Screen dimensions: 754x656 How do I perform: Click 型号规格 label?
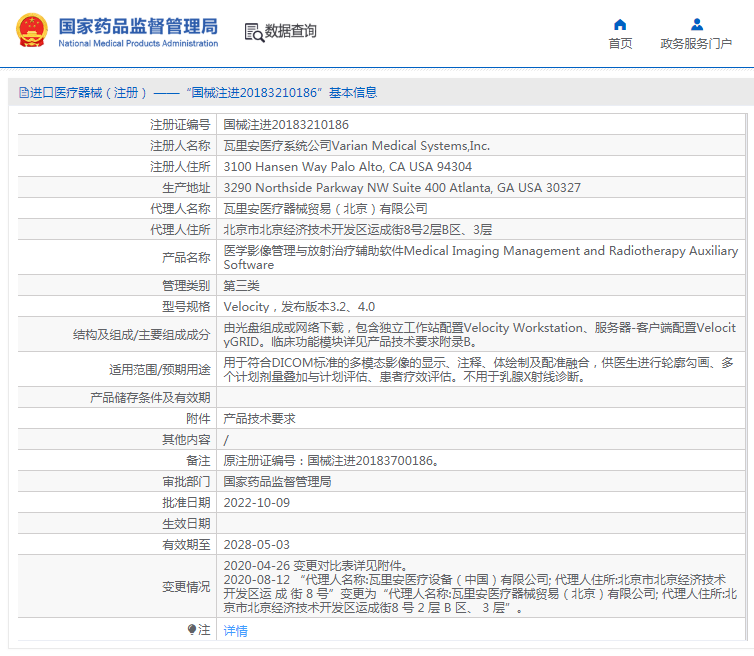tap(186, 306)
